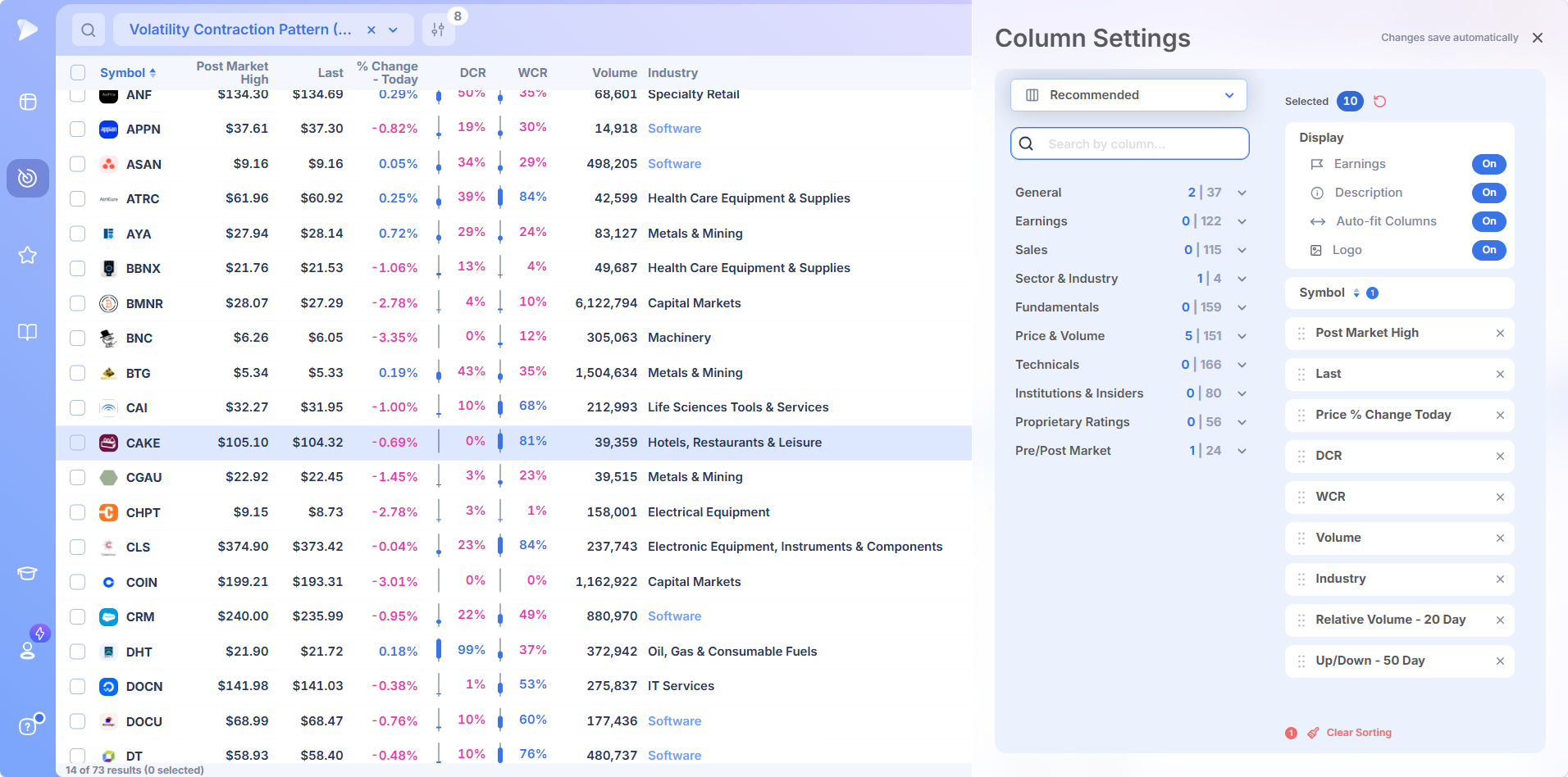
Task: Toggle the Description display switch
Action: coord(1489,193)
